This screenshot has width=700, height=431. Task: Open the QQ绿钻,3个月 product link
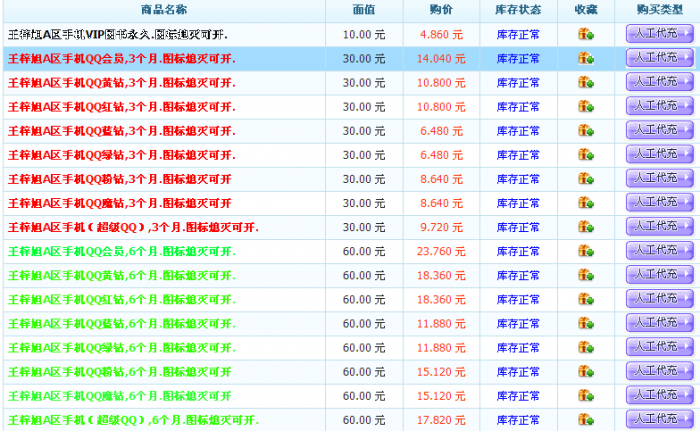click(x=121, y=155)
